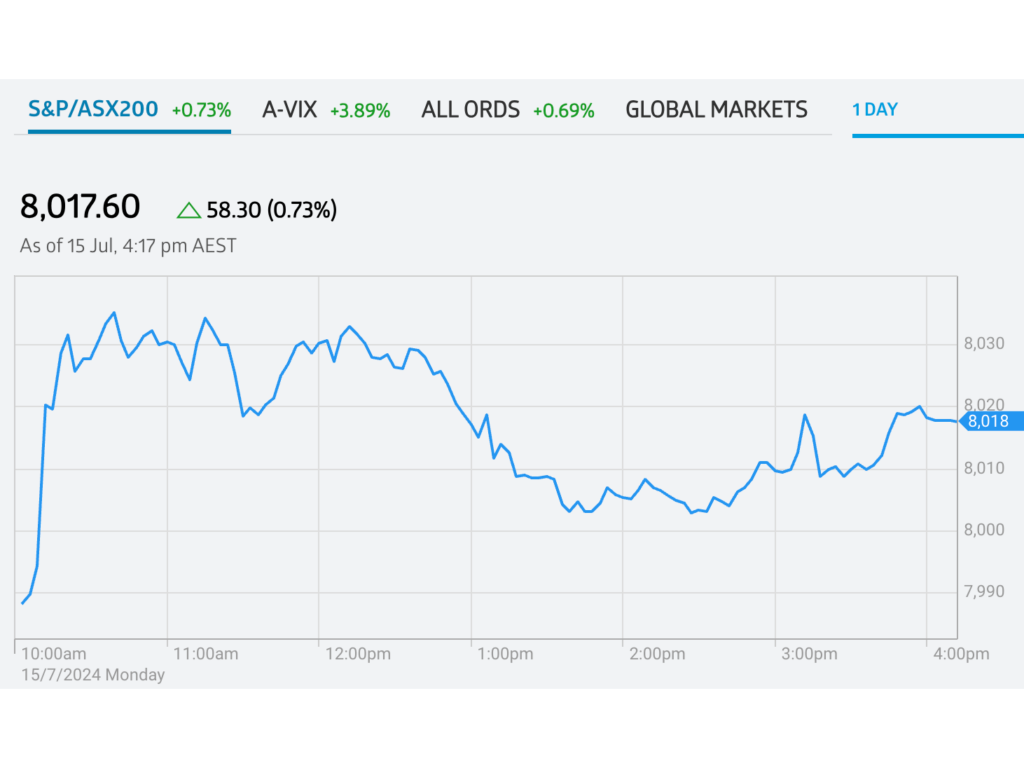Click the green up-triangle change indicator

189,210
